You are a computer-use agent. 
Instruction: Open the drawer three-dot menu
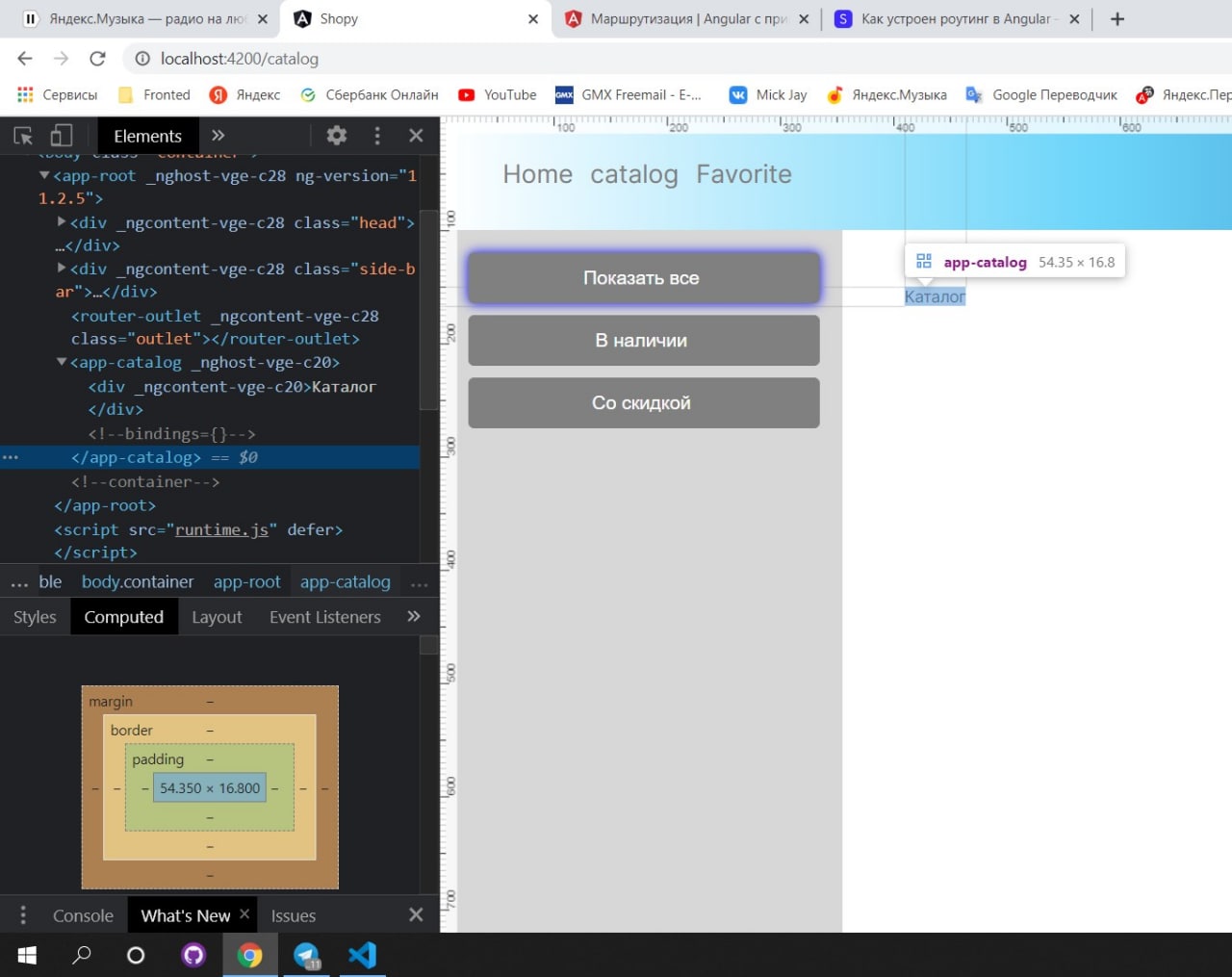[23, 914]
